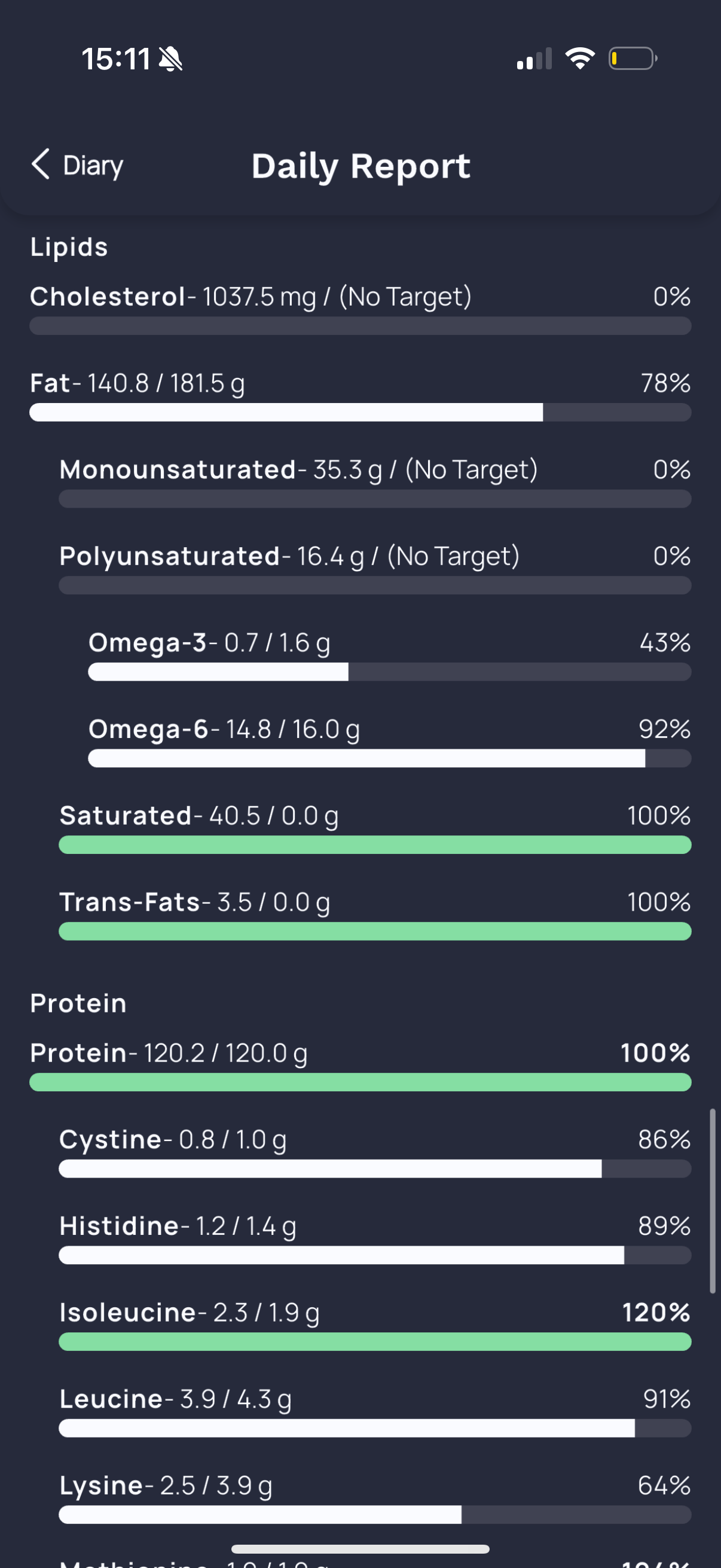Viewport: 721px width, 1568px height.
Task: Open the Protein 120.2 / 120.0 g row
Action: click(x=360, y=1065)
